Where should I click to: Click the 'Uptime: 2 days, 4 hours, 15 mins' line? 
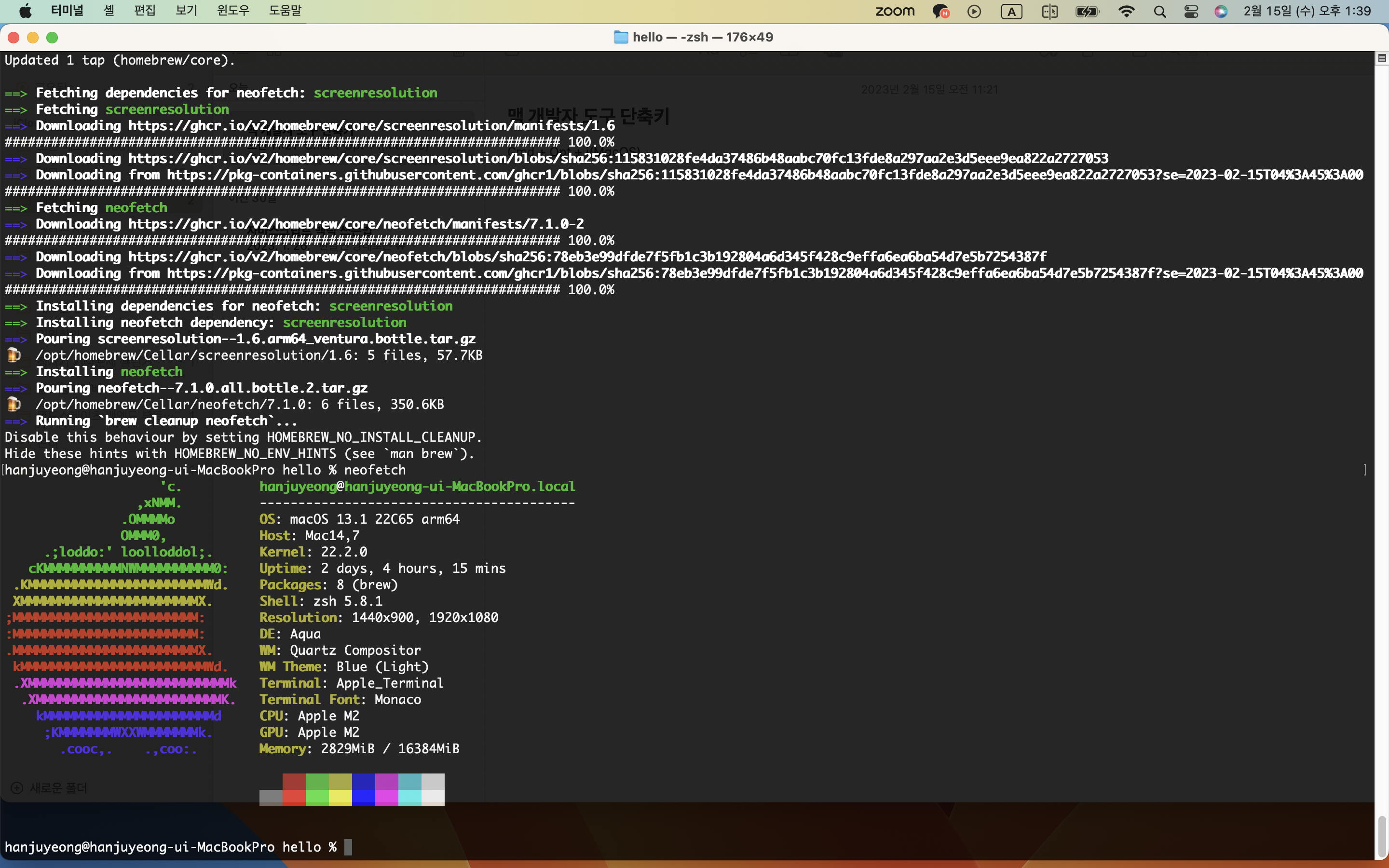click(383, 569)
